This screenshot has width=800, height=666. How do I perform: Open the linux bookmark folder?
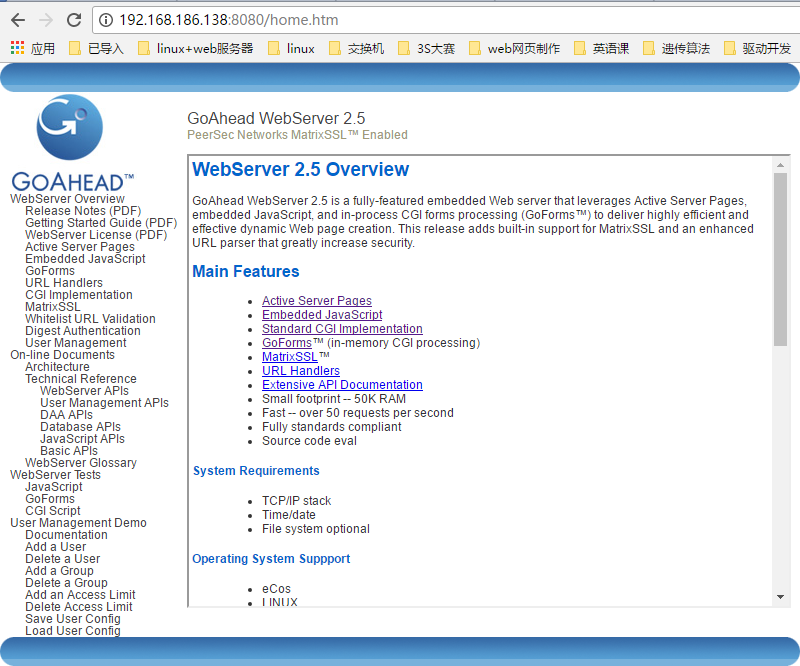[291, 48]
